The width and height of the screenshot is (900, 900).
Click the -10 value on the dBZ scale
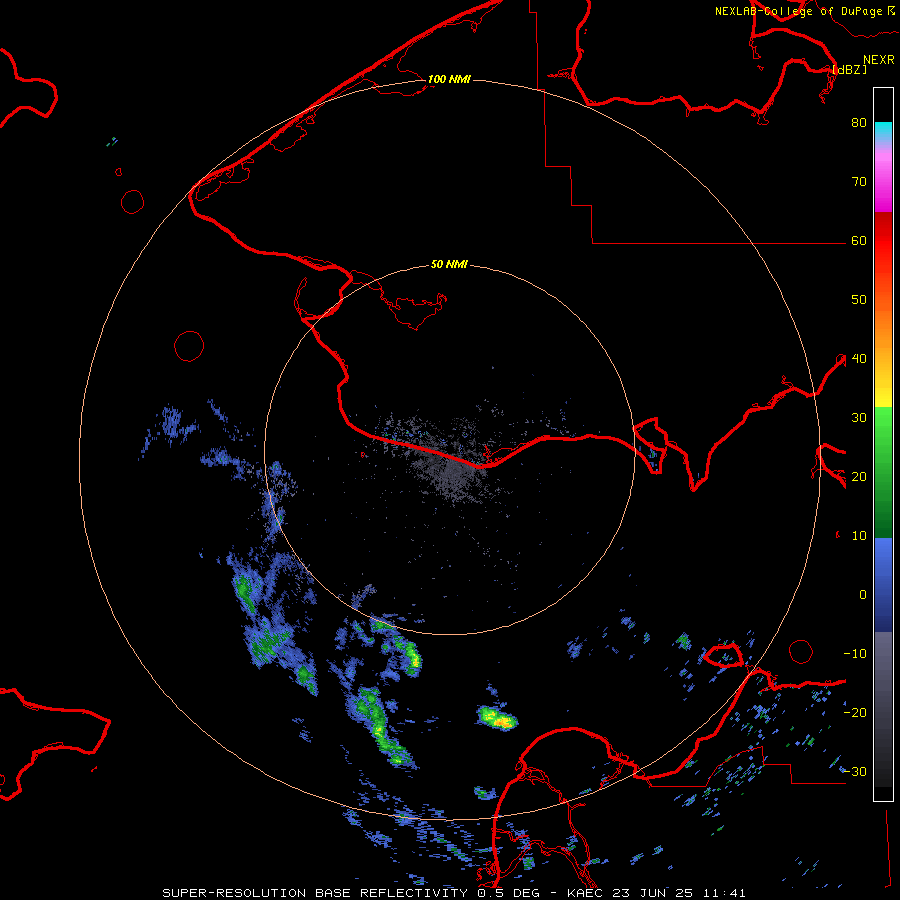pos(855,654)
